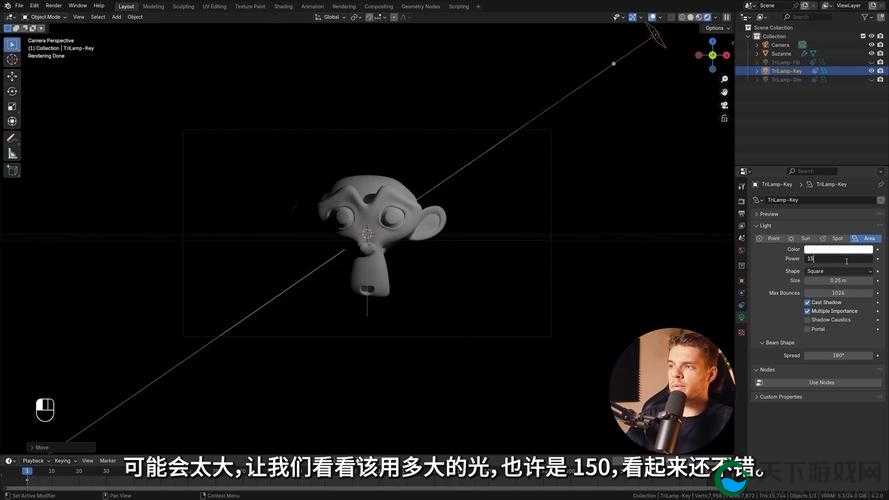The width and height of the screenshot is (889, 500).
Task: Open the Render properties tab
Action: point(742,201)
